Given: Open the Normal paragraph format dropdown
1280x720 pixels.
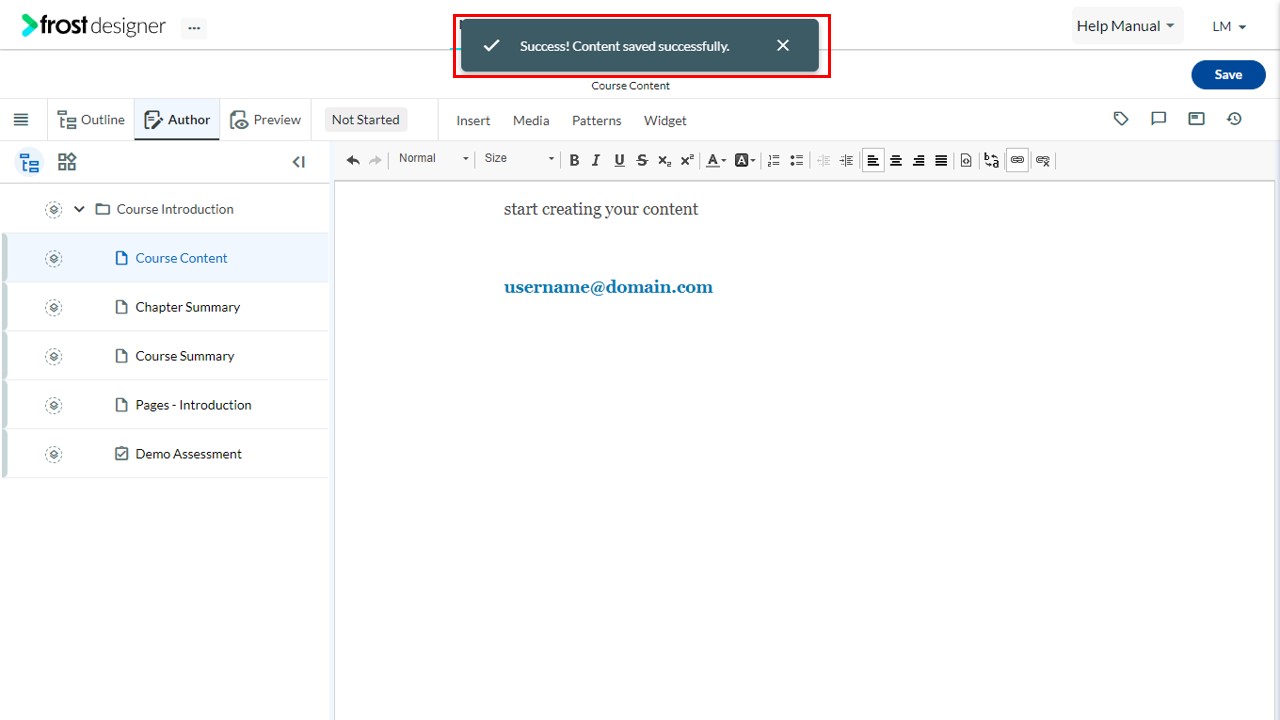Looking at the screenshot, I should coord(433,158).
